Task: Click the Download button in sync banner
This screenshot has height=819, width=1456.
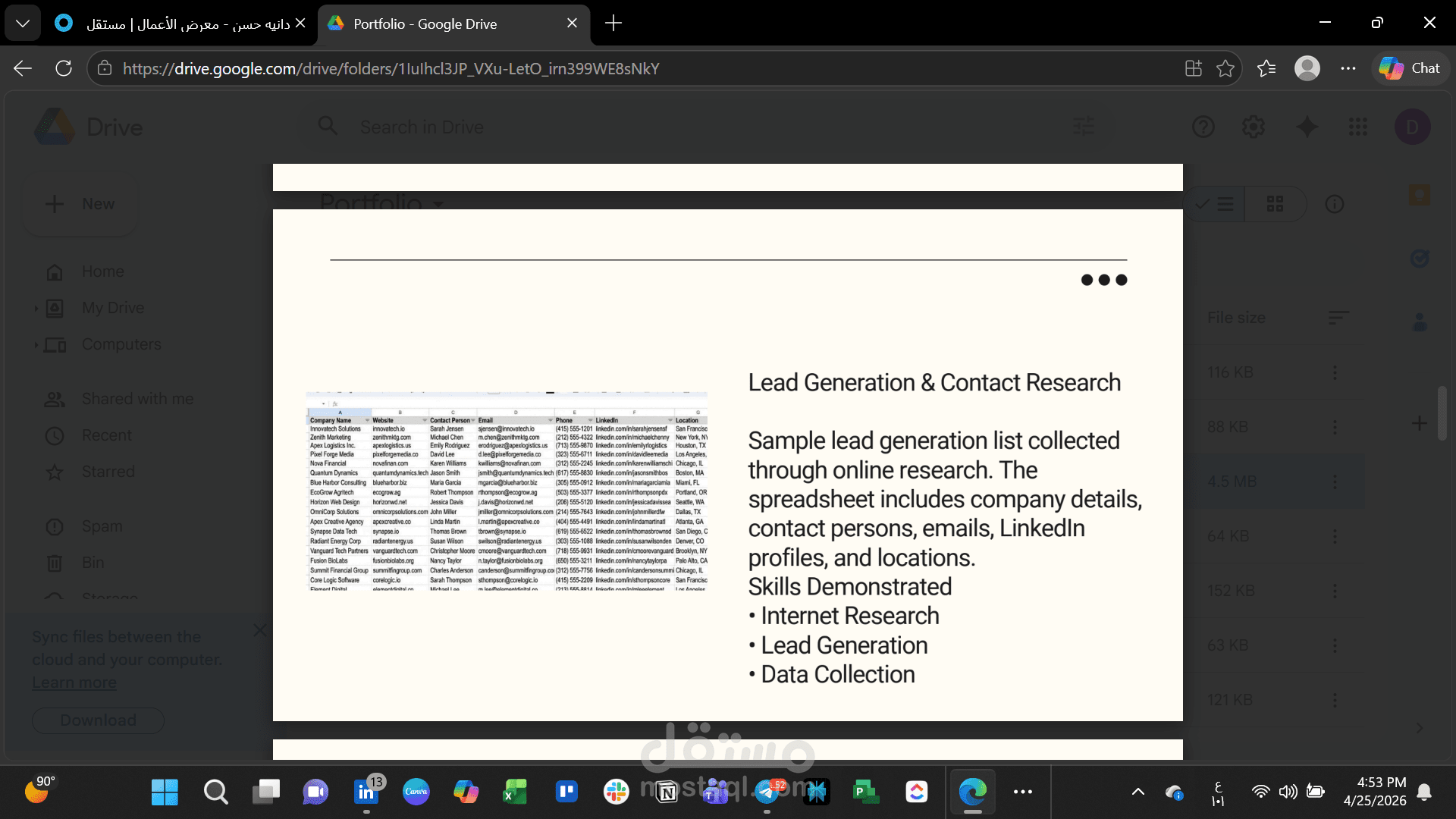Action: pyautogui.click(x=98, y=720)
